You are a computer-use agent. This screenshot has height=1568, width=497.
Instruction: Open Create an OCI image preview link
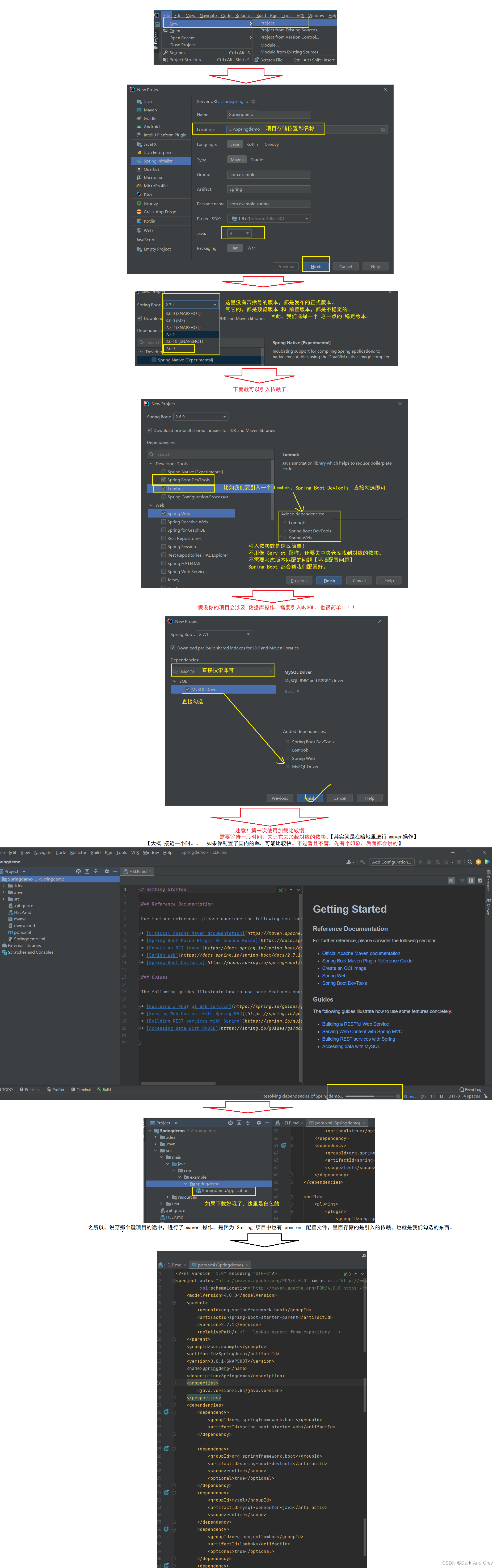tap(344, 969)
